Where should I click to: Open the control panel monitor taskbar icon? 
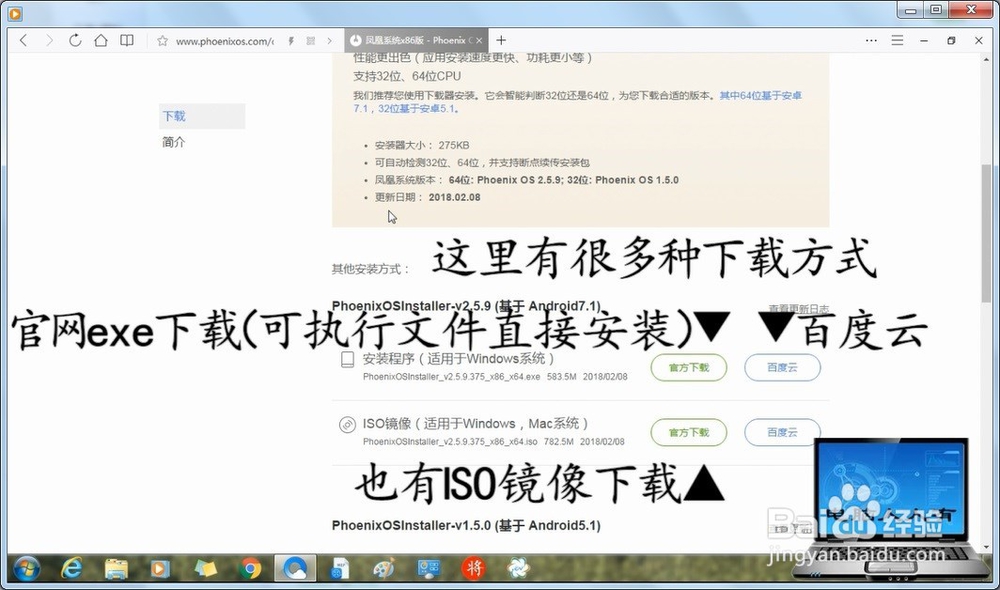(x=429, y=568)
